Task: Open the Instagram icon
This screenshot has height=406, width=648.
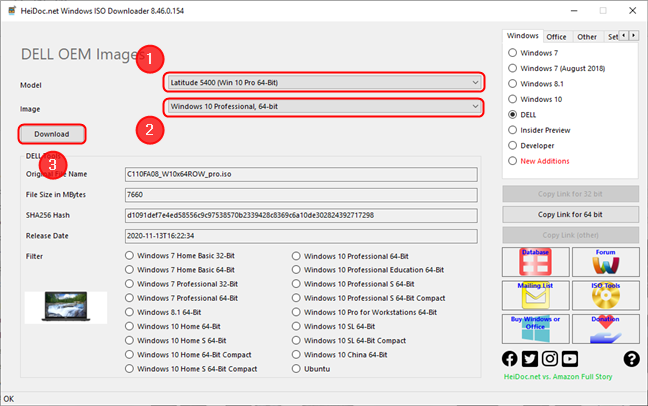Action: 550,359
